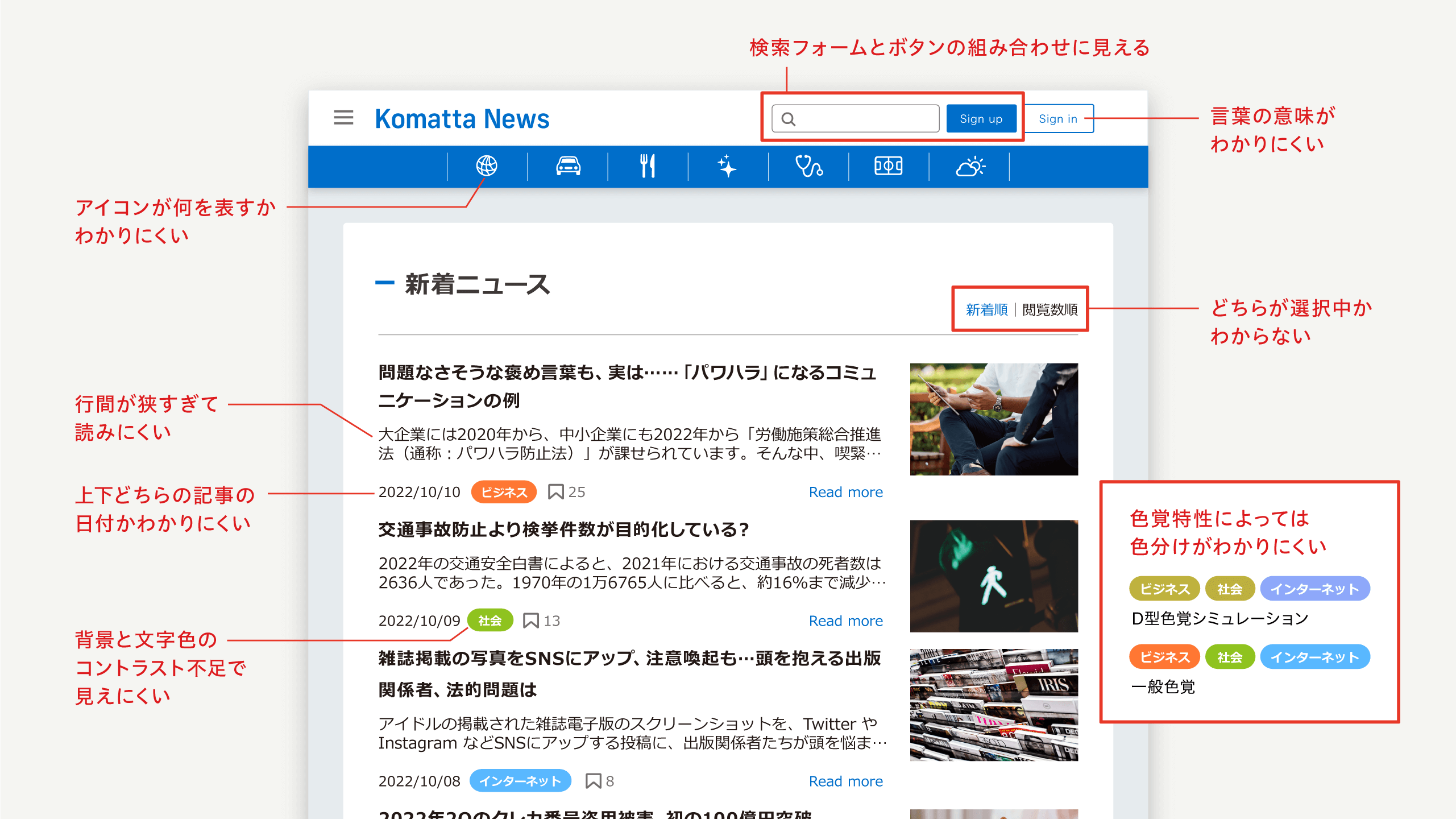
Task: Click bookmark icon with count 8
Action: point(593,781)
